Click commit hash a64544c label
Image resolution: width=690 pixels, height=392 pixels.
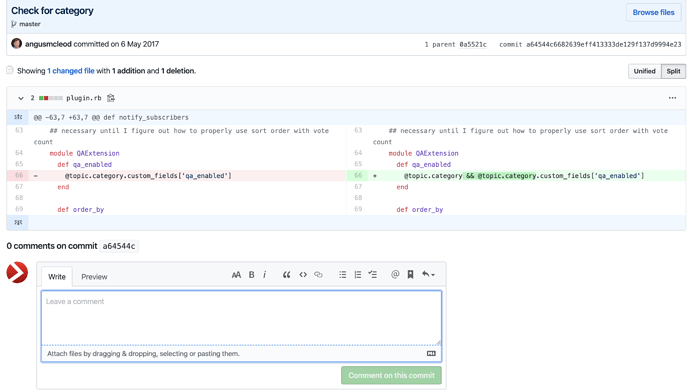(119, 246)
